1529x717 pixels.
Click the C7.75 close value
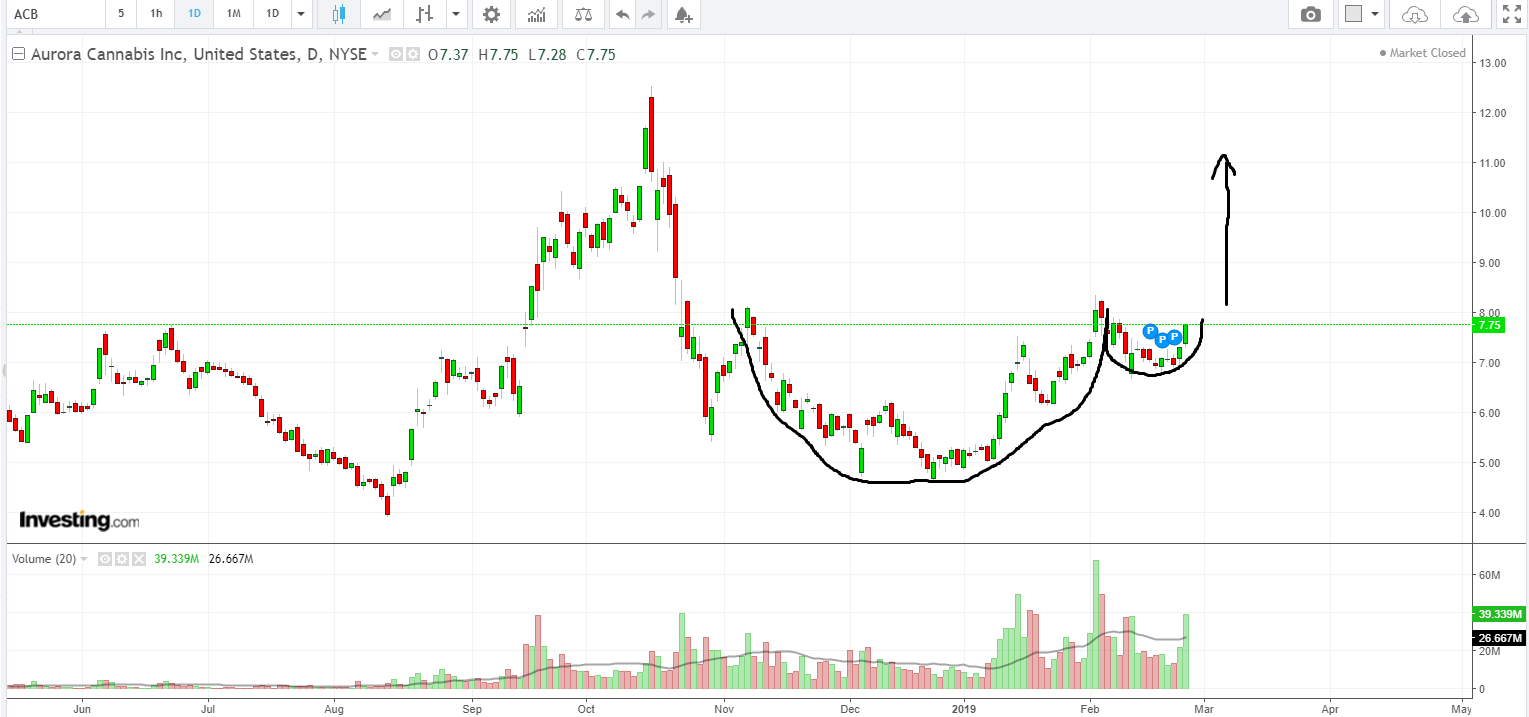[x=596, y=55]
